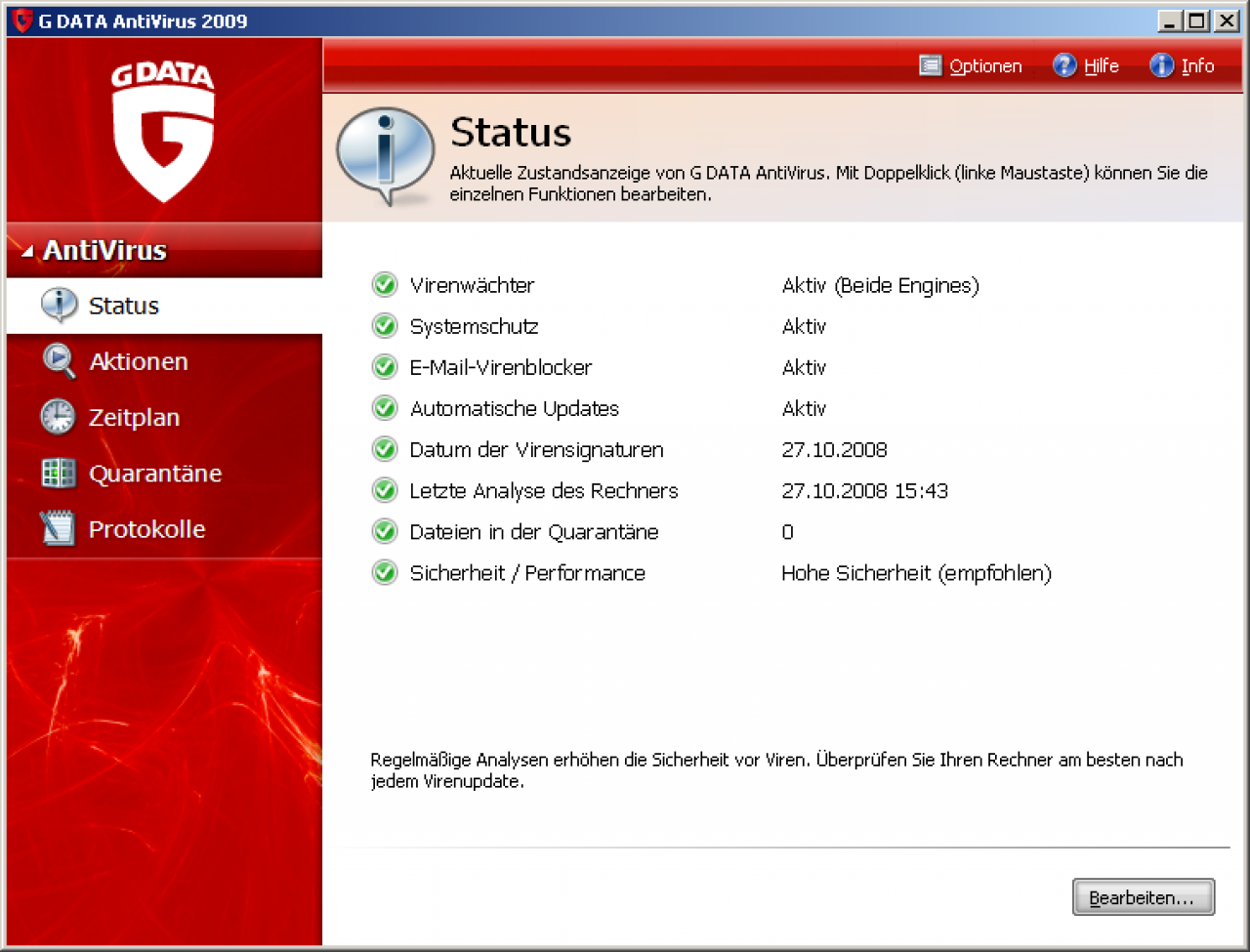Close the G DATA AntiVirus window
Image resolution: width=1250 pixels, height=952 pixels.
(1227, 21)
